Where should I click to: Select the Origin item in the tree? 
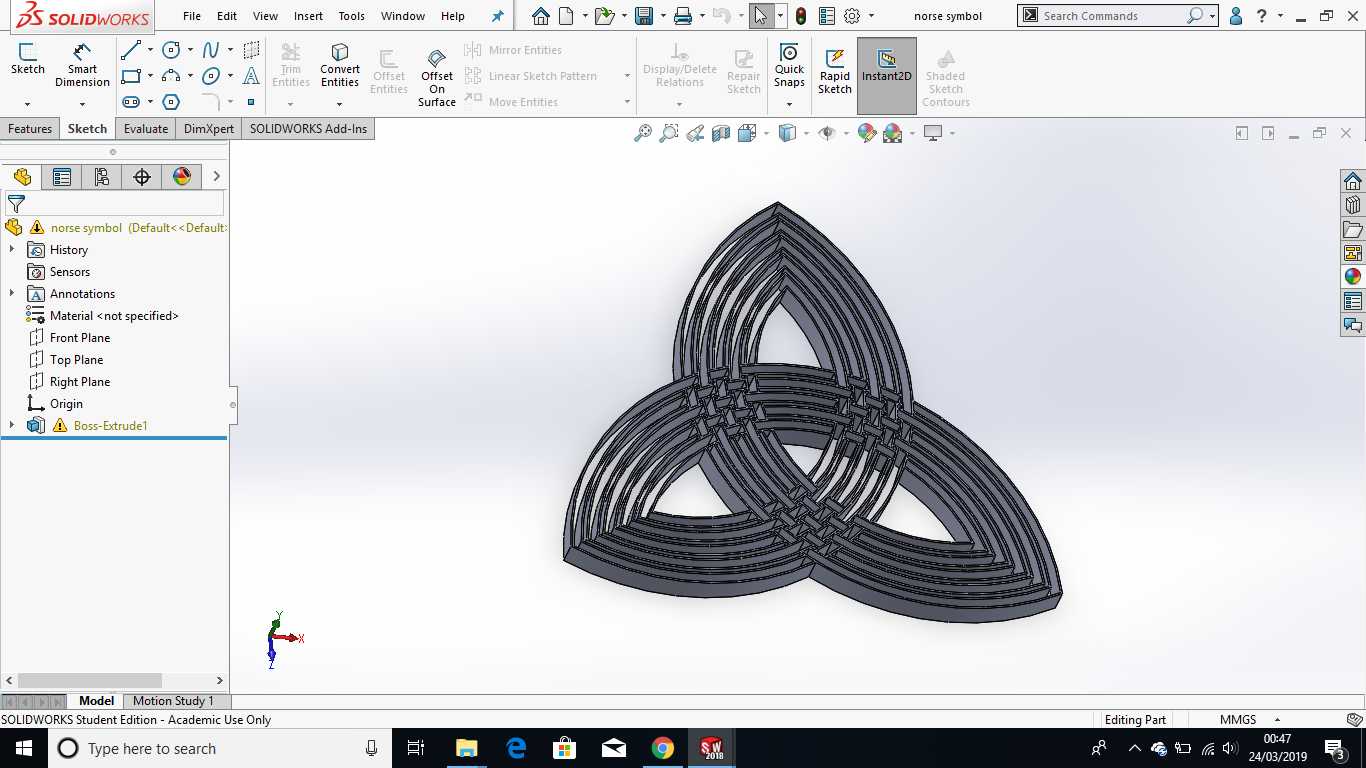[66, 404]
